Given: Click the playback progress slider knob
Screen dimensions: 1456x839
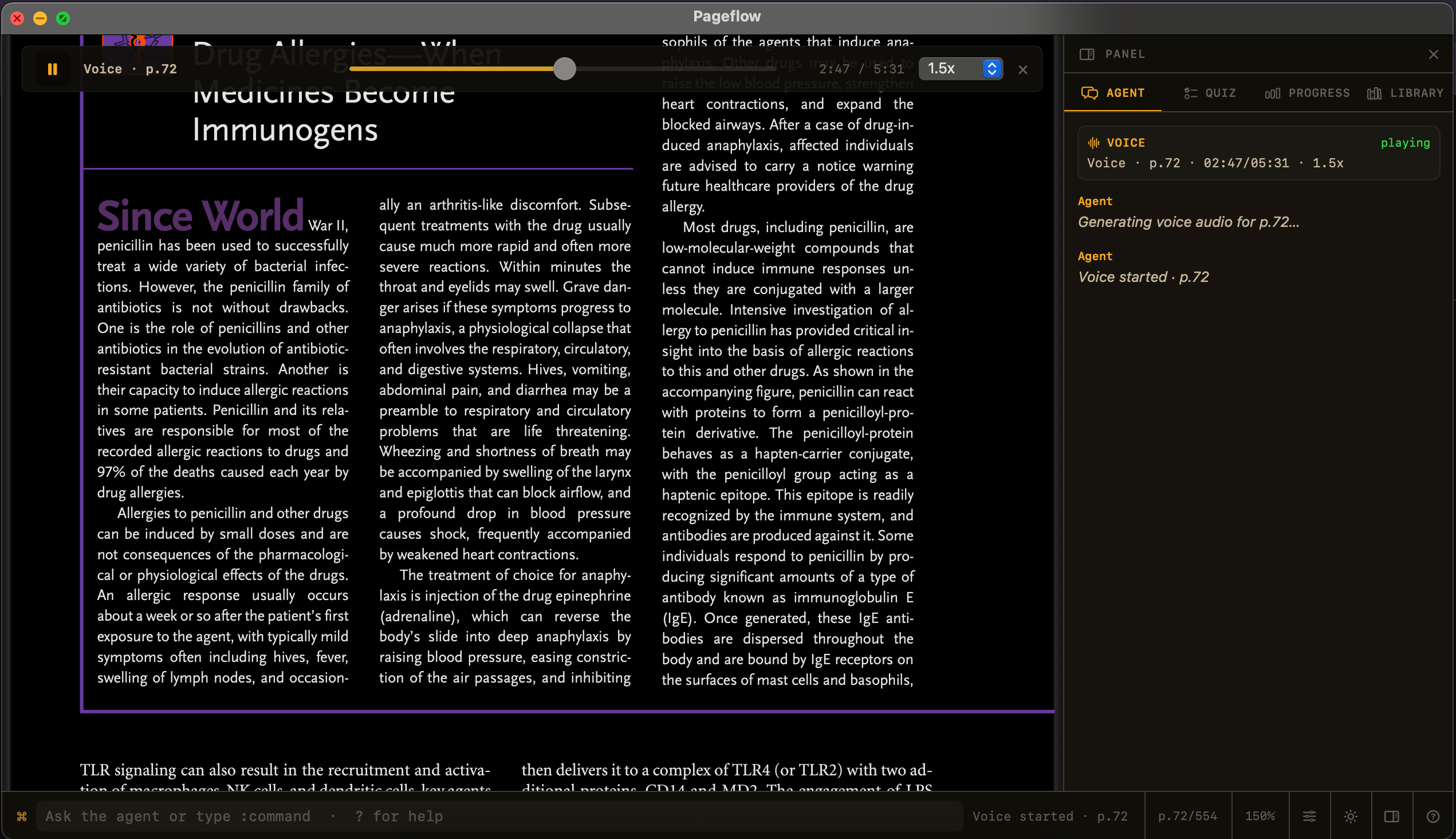Looking at the screenshot, I should 564,69.
